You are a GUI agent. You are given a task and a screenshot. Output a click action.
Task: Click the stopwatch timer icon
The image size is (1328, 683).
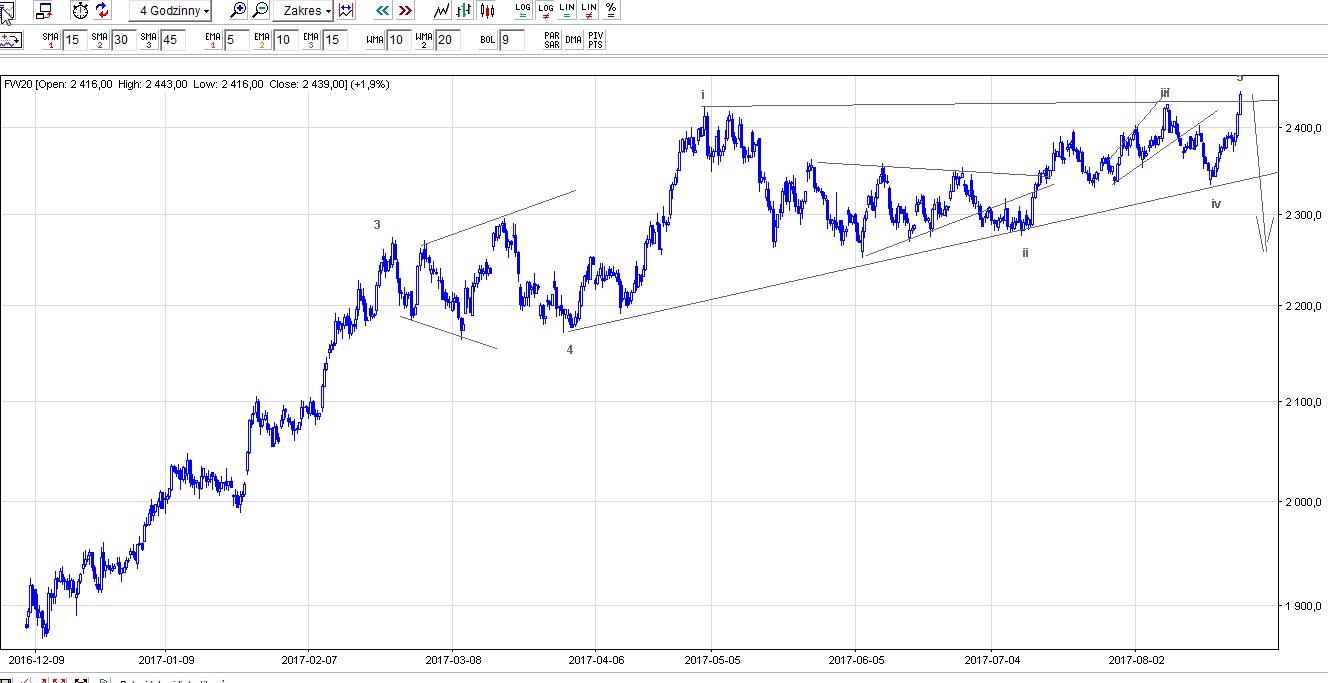pyautogui.click(x=80, y=11)
